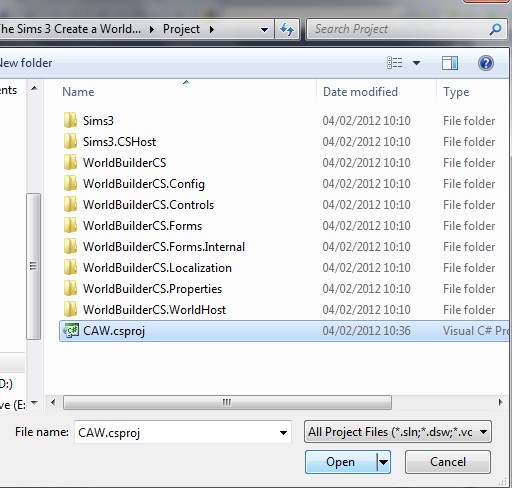Select the WorldBuilderCS.Localization folder icon

click(70, 267)
